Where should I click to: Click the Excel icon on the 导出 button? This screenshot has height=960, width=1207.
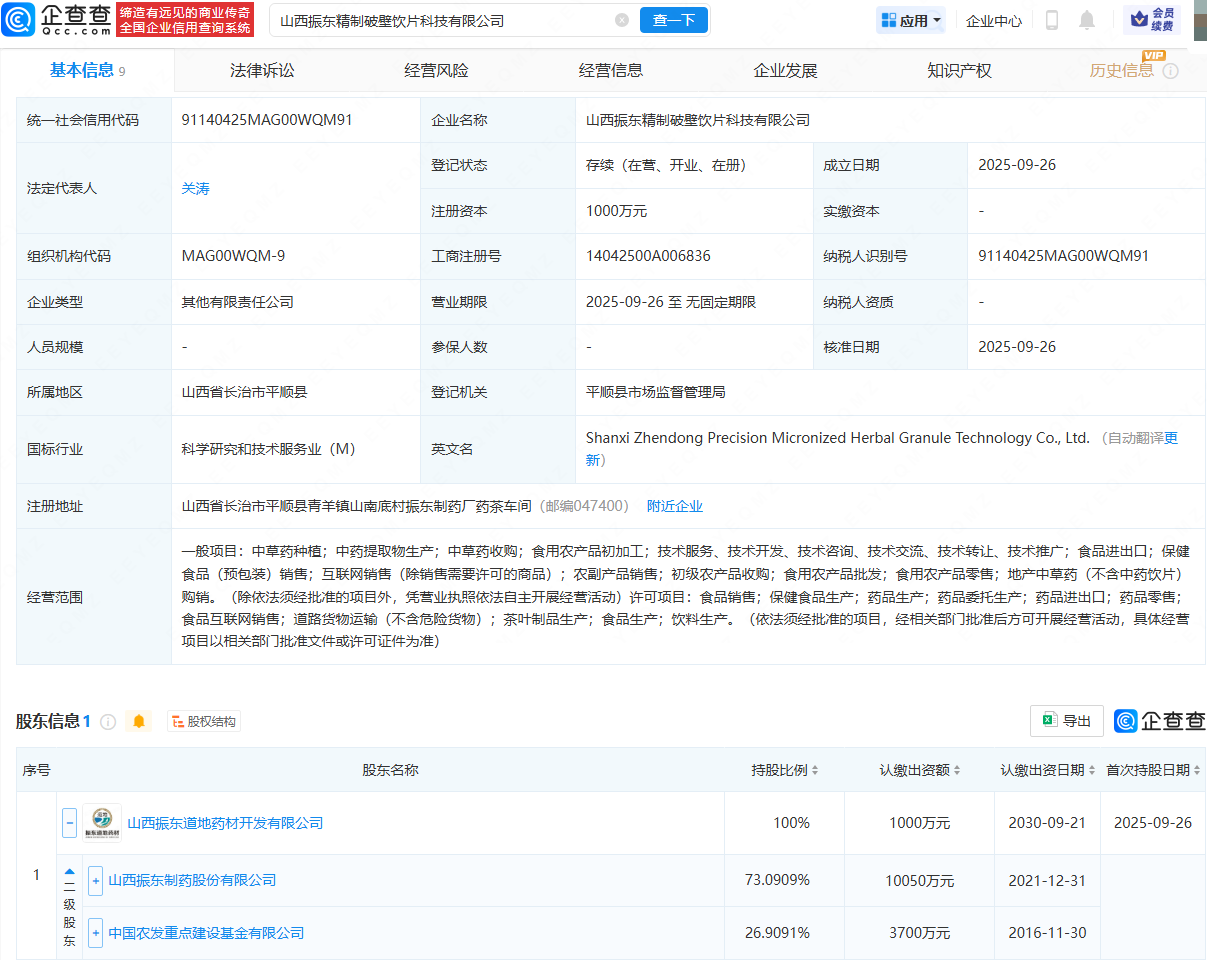1049,720
